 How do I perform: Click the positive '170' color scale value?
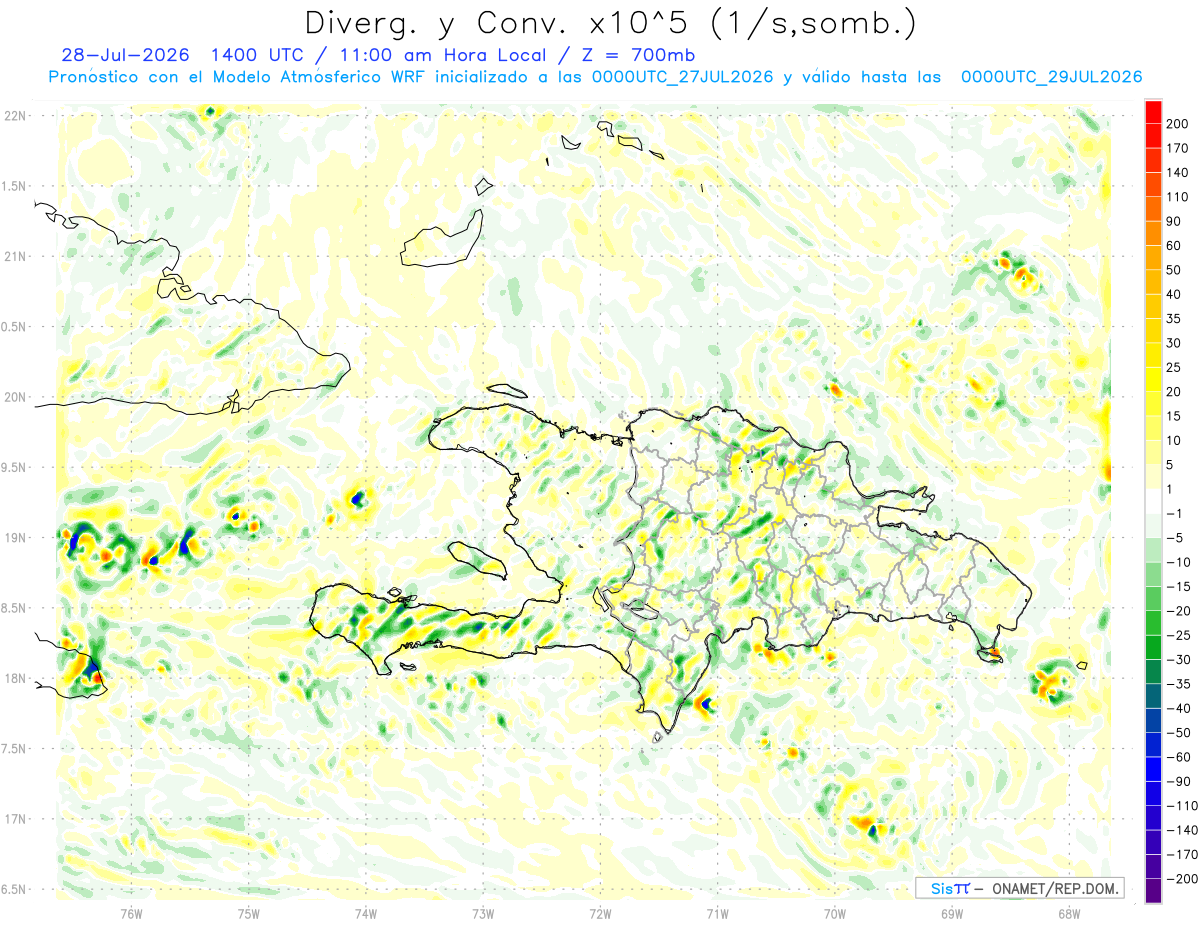(1178, 148)
